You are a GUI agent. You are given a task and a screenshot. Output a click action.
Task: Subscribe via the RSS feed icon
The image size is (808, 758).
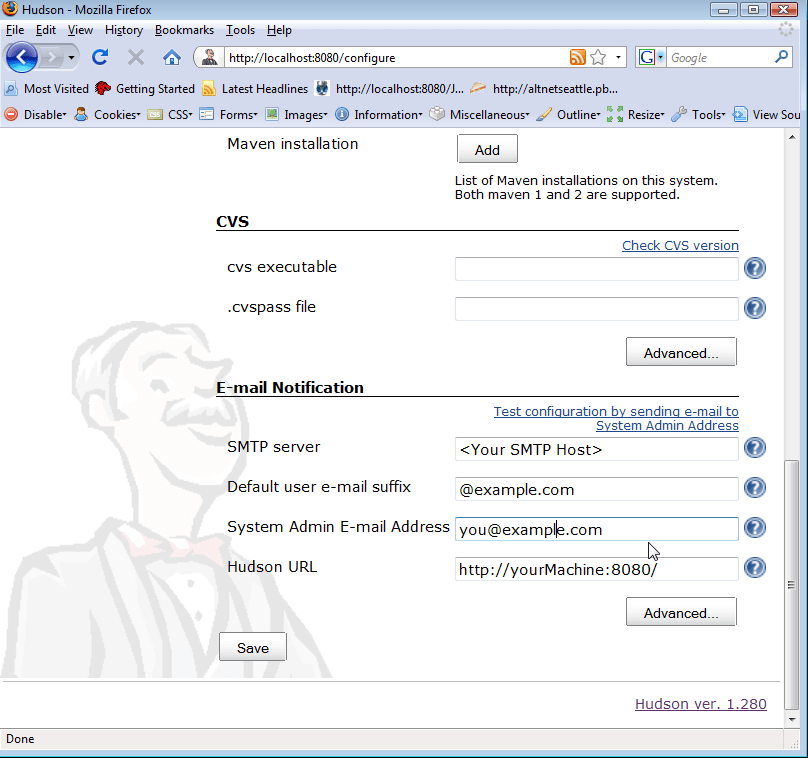578,57
